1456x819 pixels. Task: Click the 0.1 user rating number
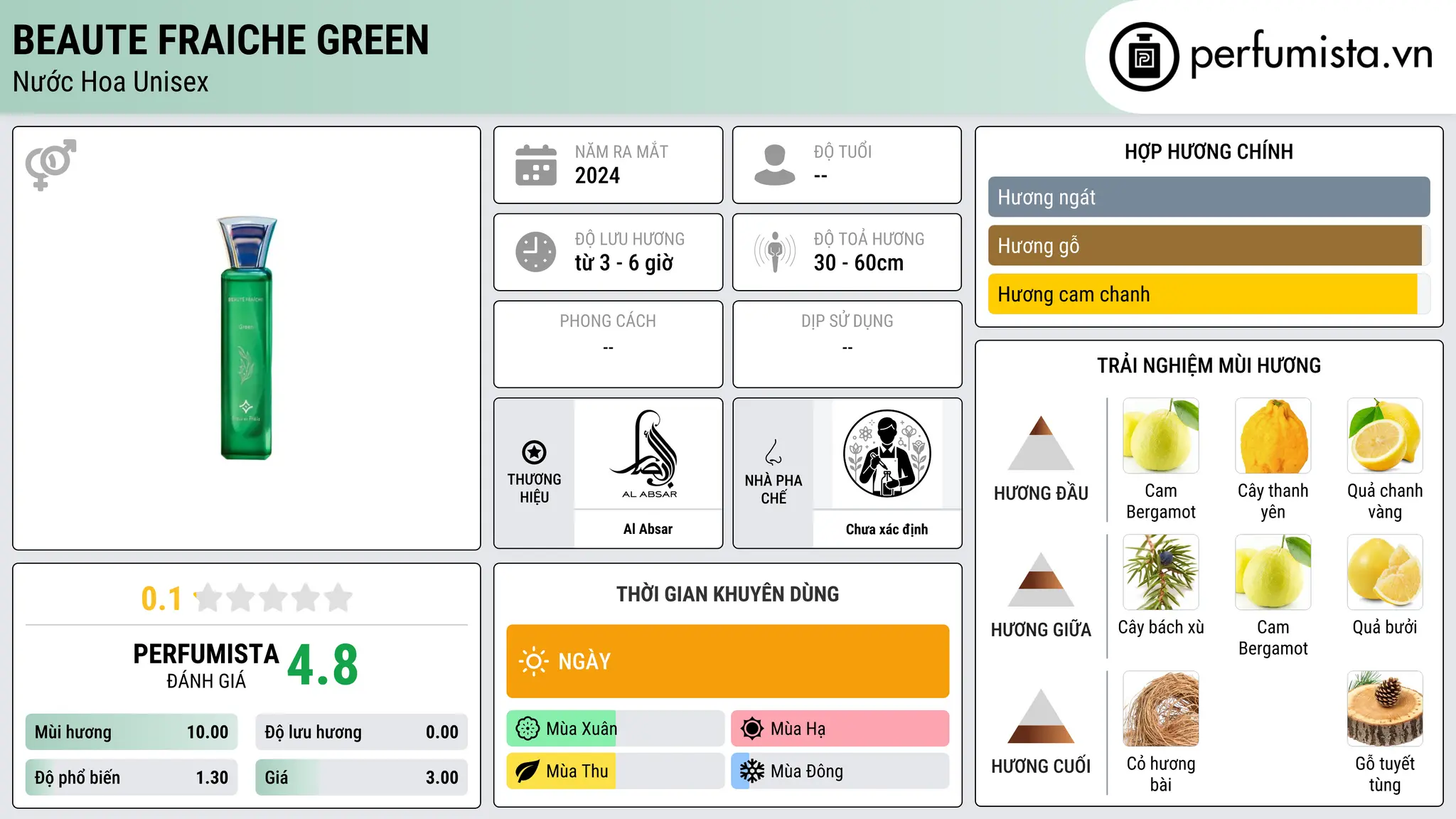pyautogui.click(x=161, y=599)
